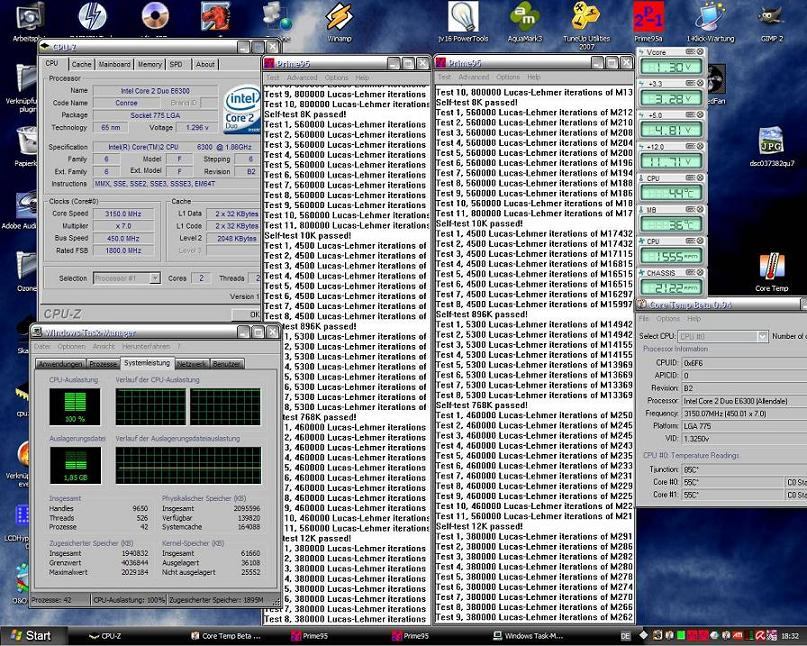Expand the Processor #1 selection dropdown

tap(154, 278)
